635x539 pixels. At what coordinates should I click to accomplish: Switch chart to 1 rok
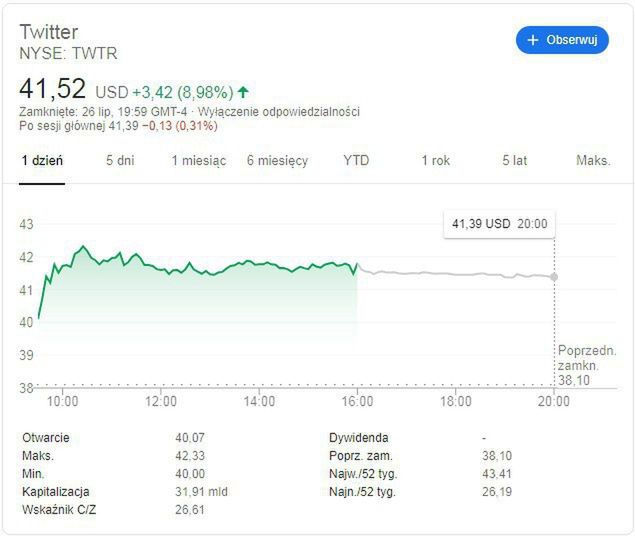coord(435,160)
